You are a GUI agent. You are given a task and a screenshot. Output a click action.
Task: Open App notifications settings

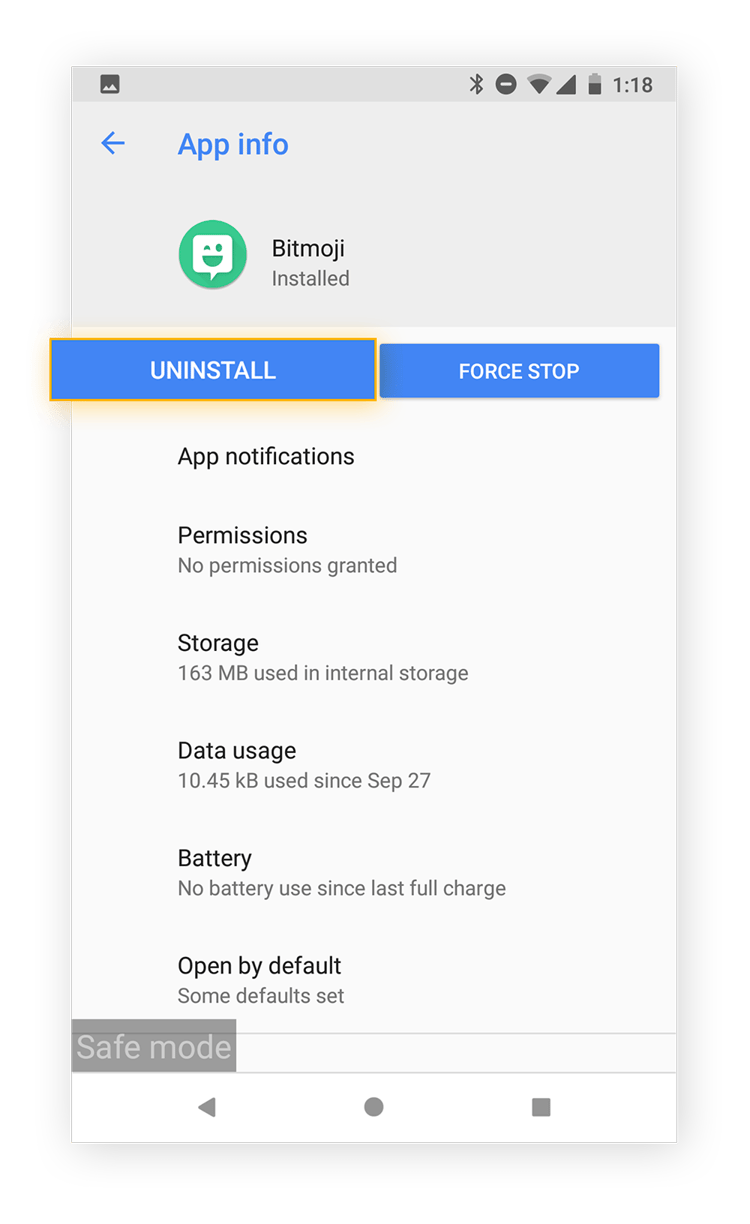coord(266,456)
